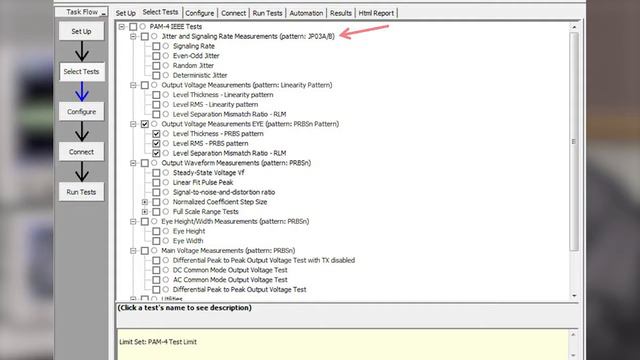Click description pane scroll up arrow
The image size is (640, 360).
pos(573,334)
